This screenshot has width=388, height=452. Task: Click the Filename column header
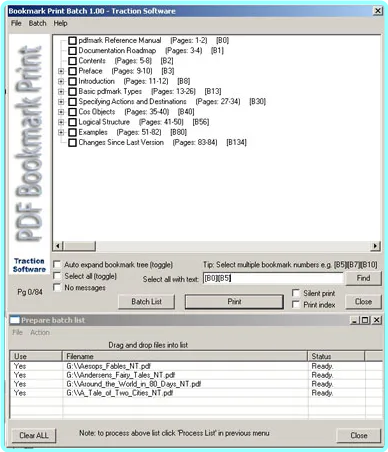185,356
